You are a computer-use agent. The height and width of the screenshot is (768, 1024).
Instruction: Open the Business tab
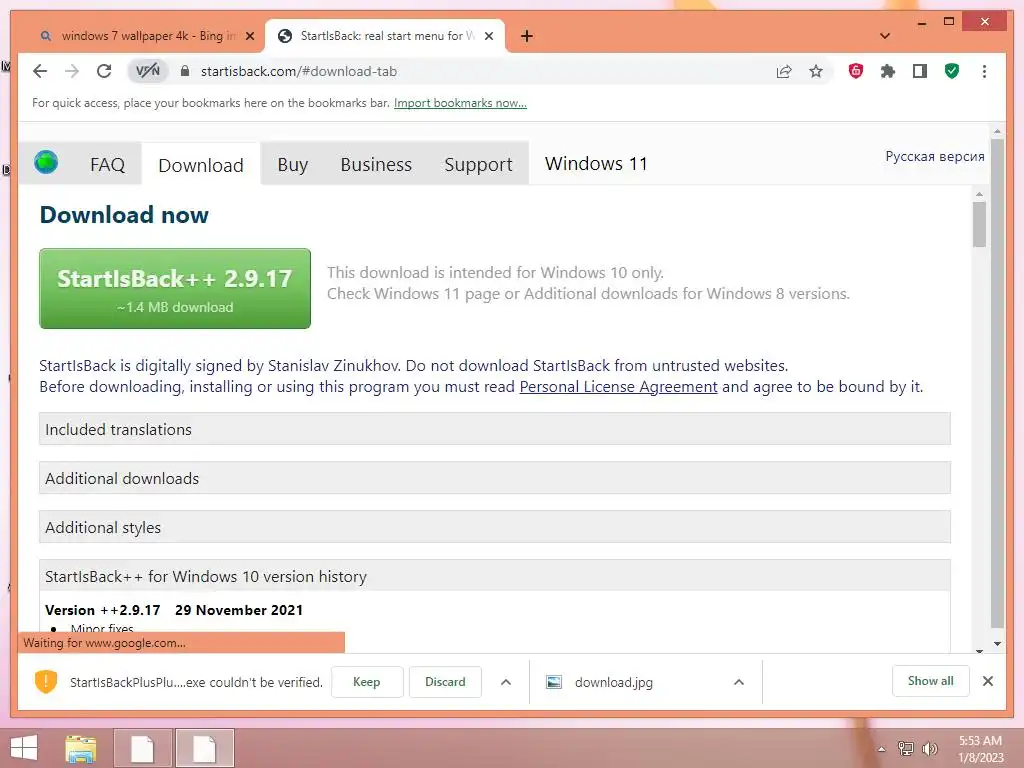click(376, 165)
